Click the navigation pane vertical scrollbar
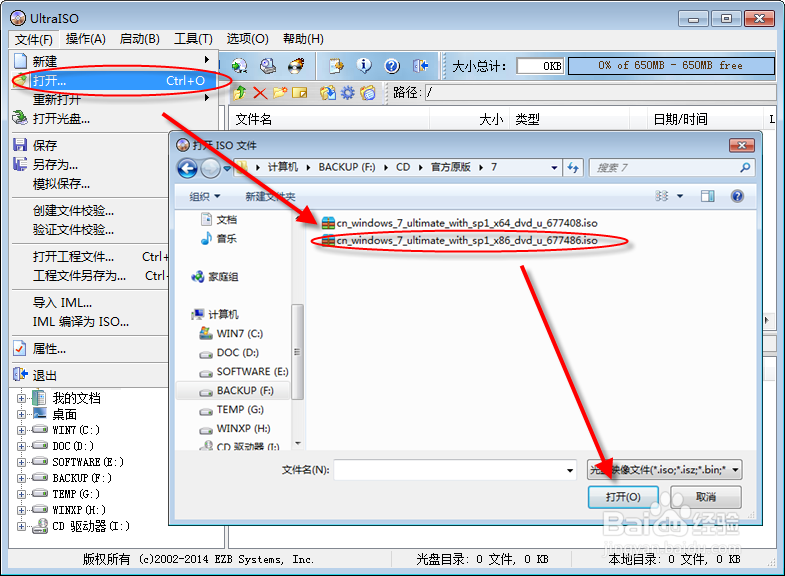The height and width of the screenshot is (576, 785). point(297,352)
